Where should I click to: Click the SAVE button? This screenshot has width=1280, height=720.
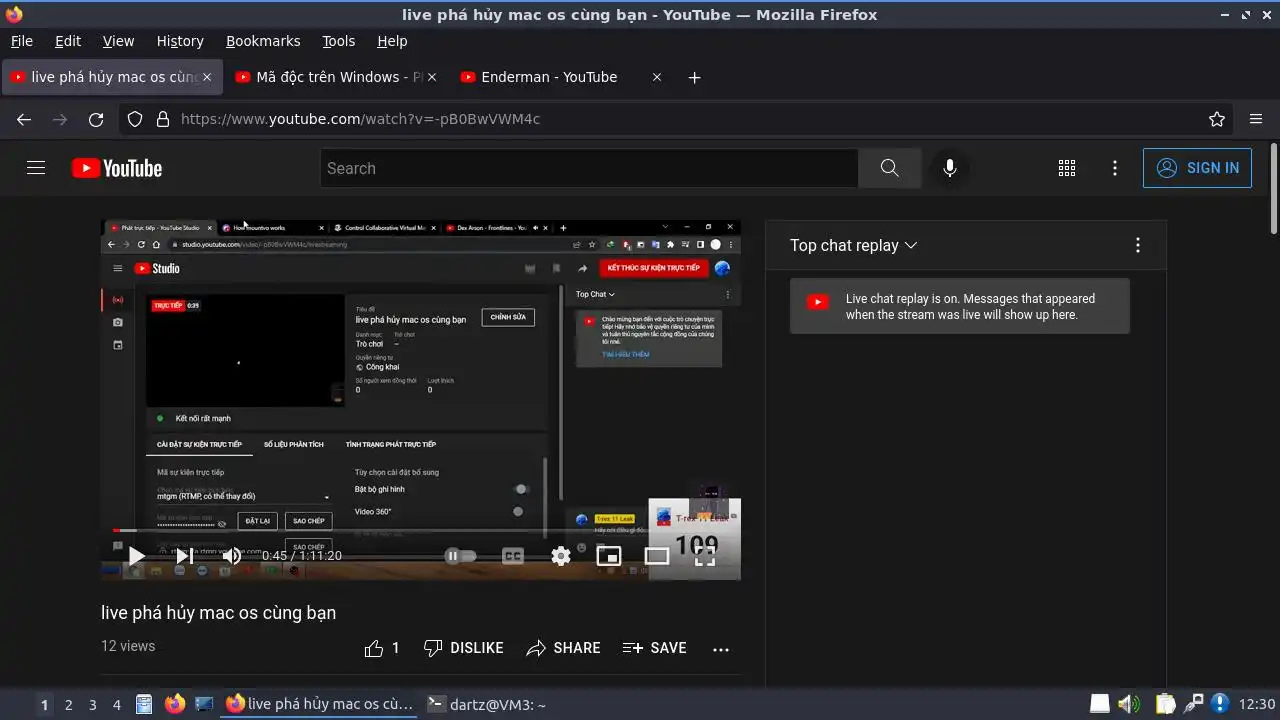coord(654,648)
